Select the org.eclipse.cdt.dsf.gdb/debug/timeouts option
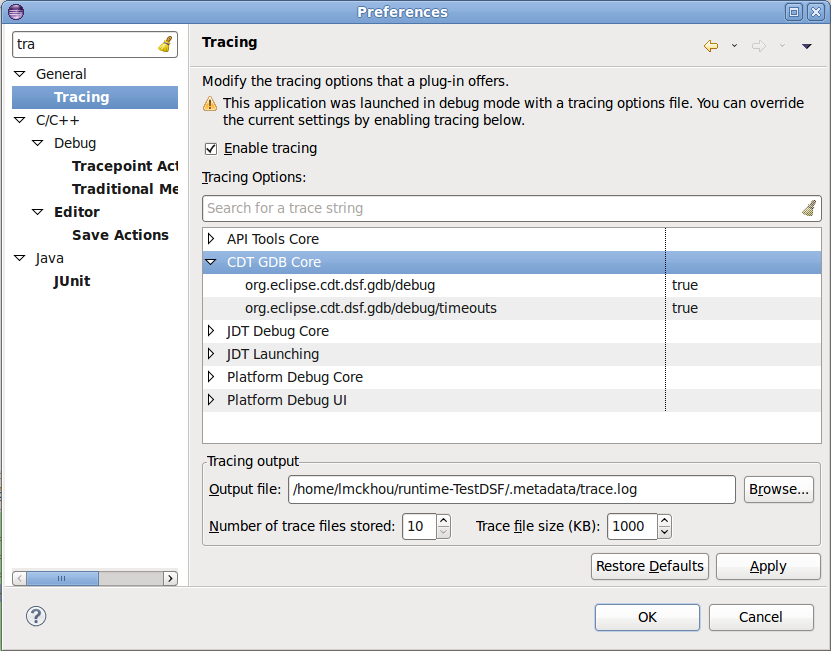831x651 pixels. [x=370, y=308]
